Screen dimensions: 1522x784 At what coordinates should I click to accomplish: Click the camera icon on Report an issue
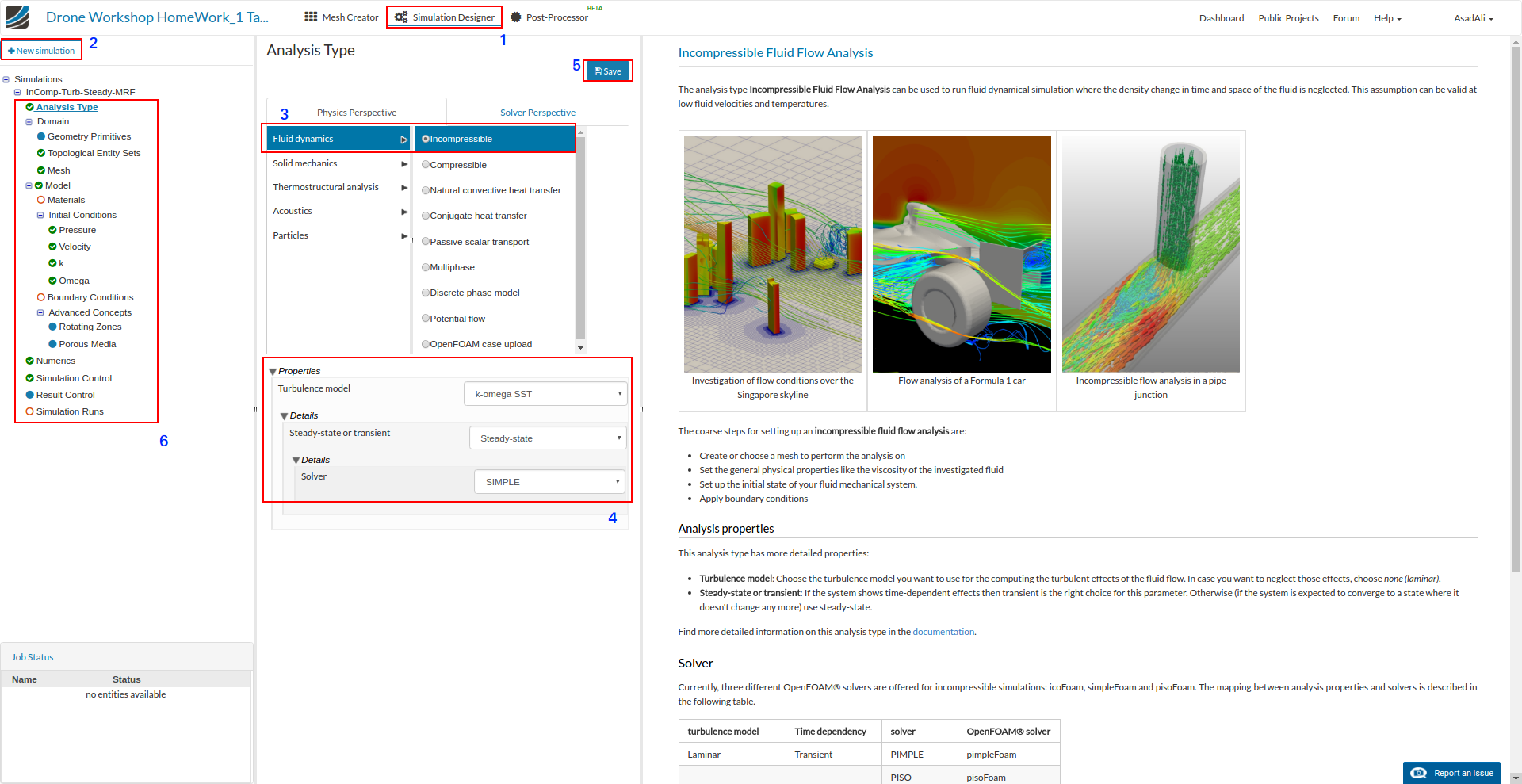(x=1419, y=773)
